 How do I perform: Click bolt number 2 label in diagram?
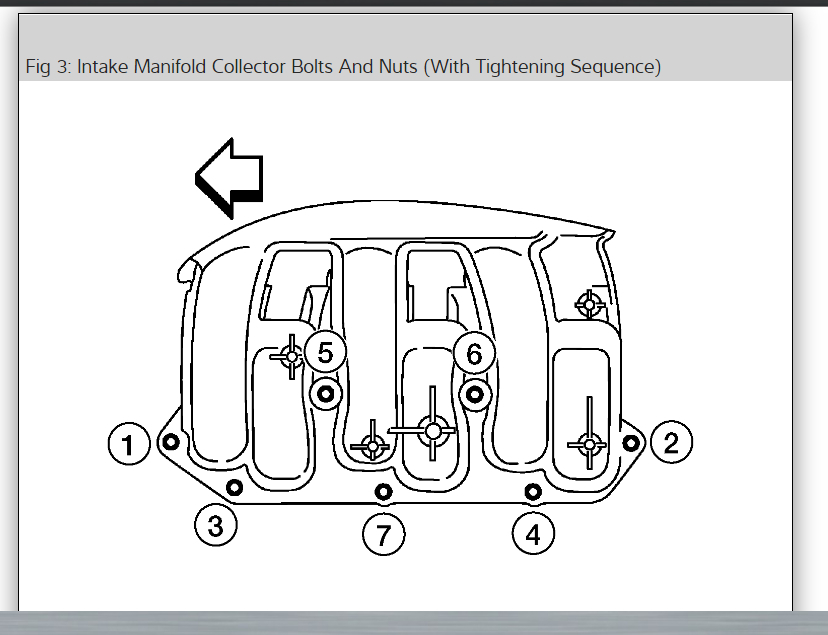pos(671,442)
